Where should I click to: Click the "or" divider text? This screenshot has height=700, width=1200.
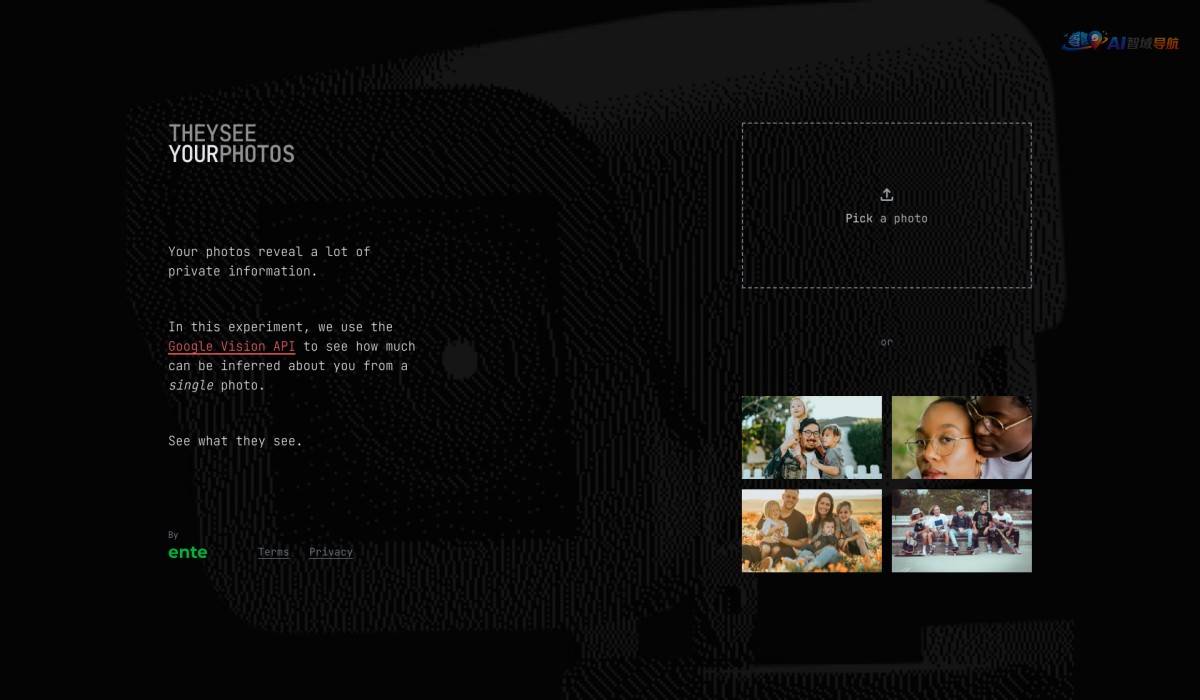tap(886, 342)
